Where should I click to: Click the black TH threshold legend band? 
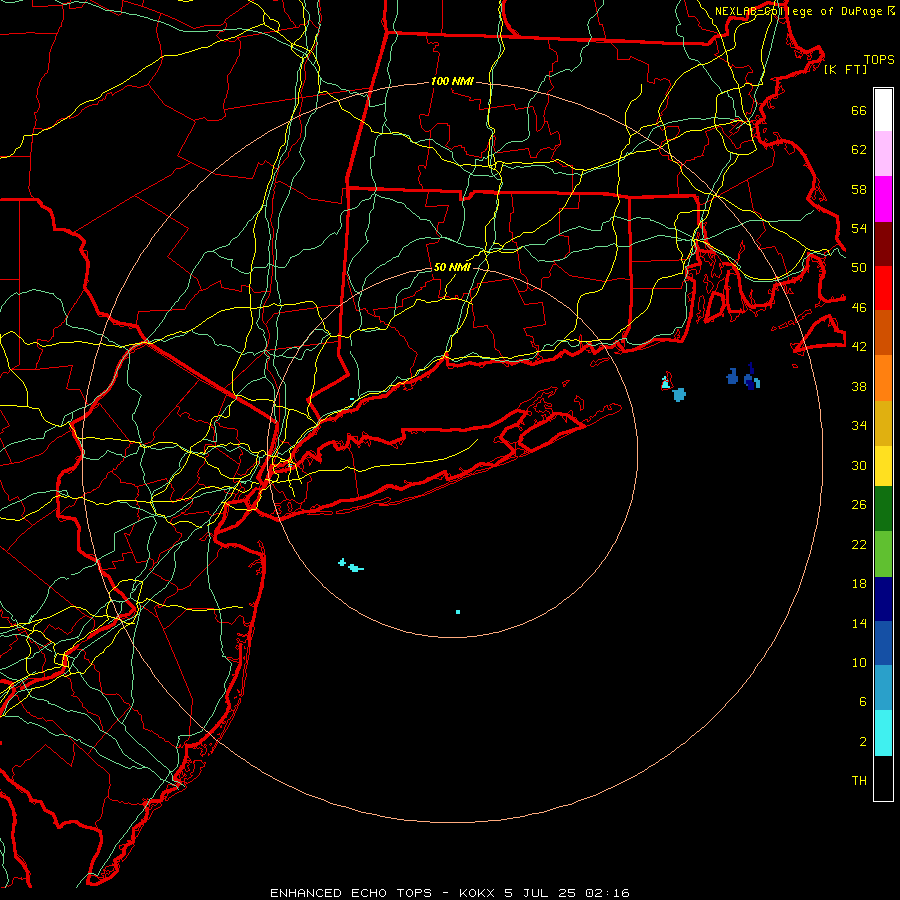[x=883, y=778]
